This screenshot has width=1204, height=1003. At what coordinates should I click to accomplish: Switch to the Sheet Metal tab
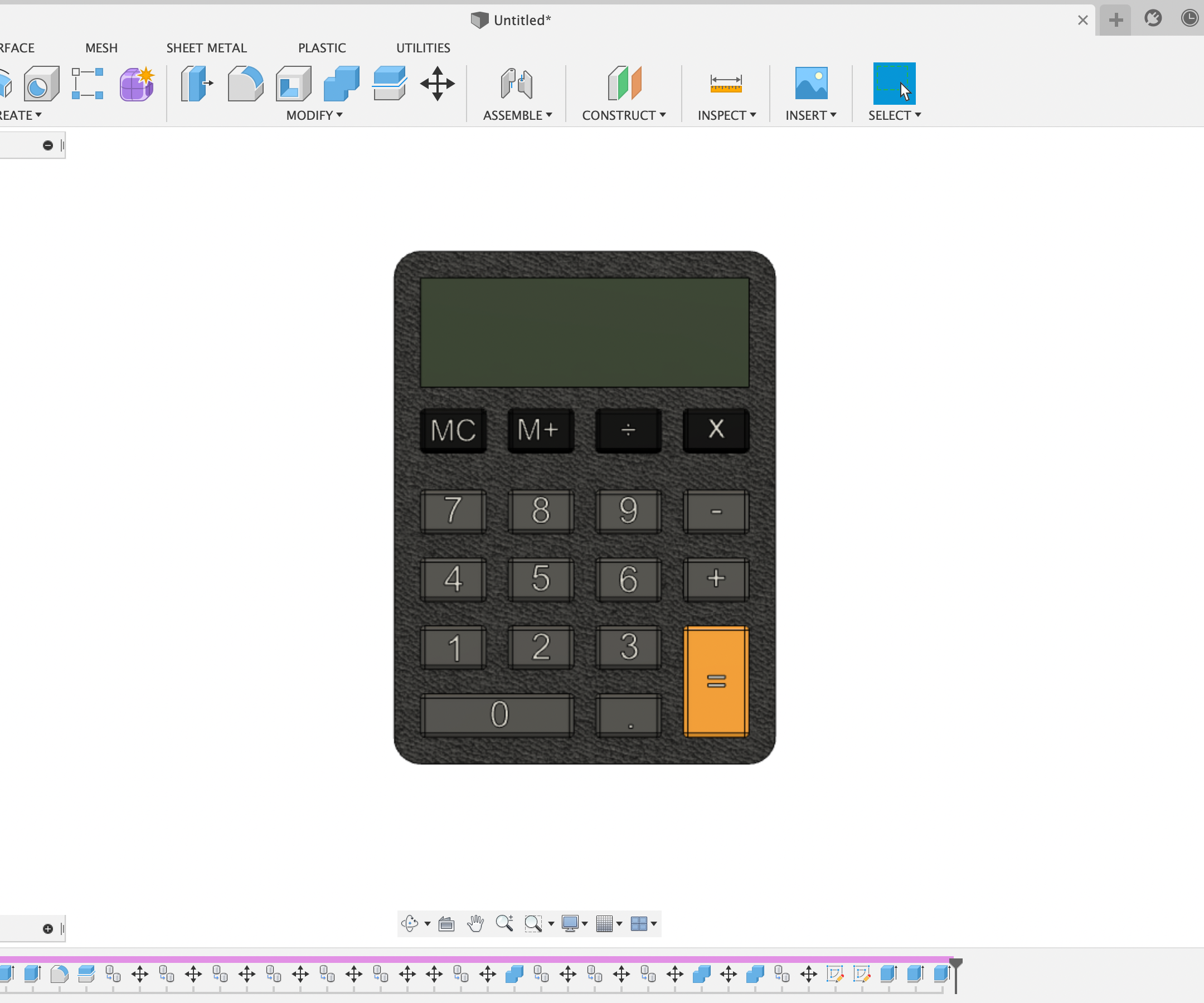(206, 47)
